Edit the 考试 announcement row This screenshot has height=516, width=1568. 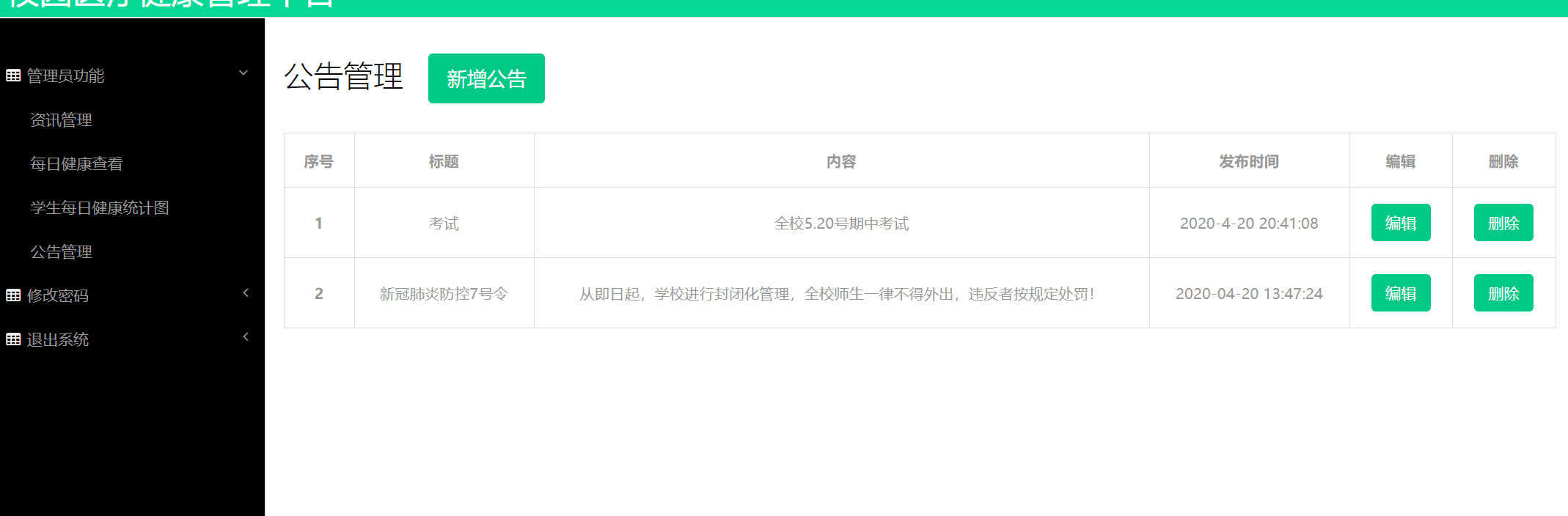point(1400,223)
